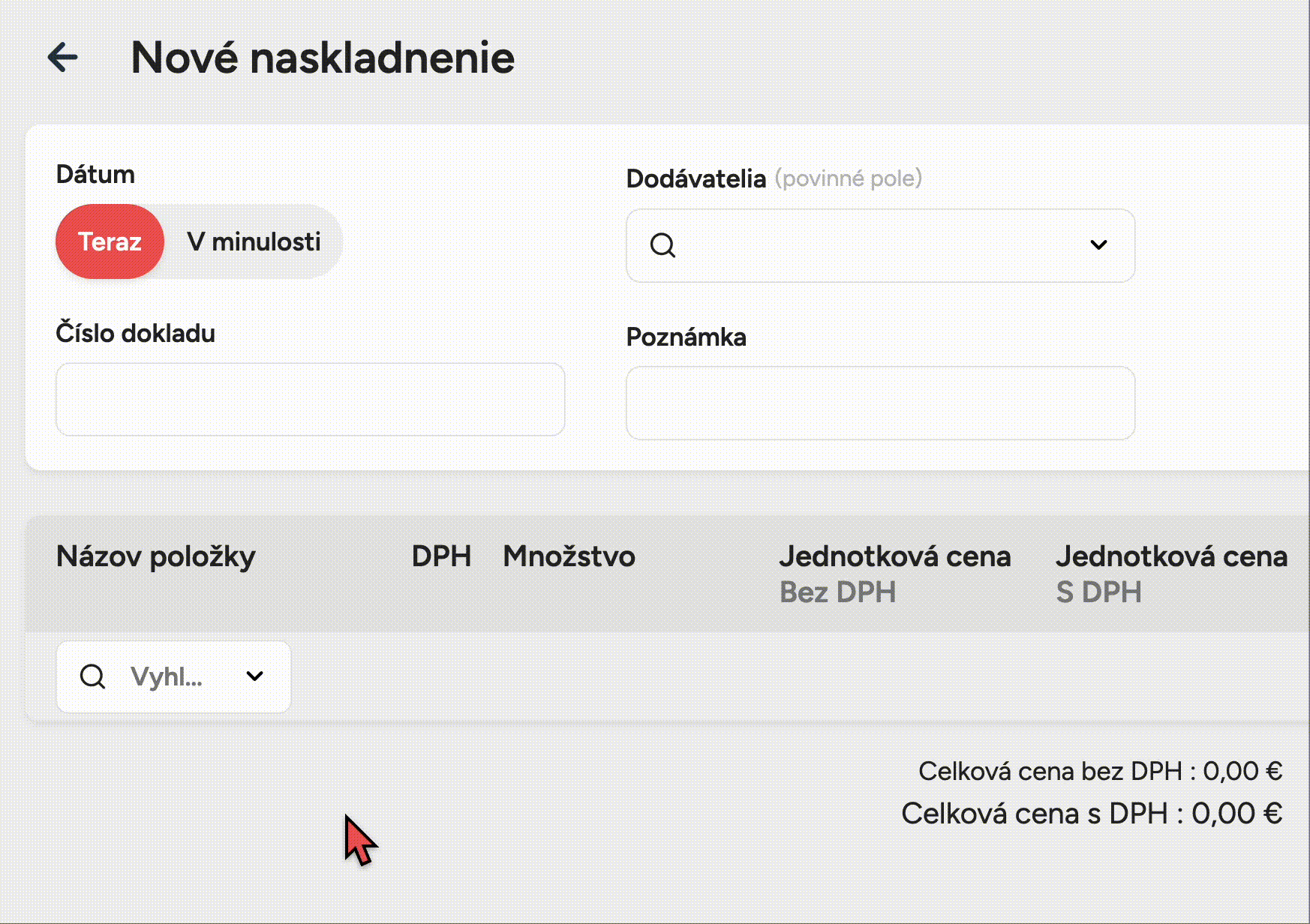This screenshot has height=924, width=1310.
Task: Select the Teraz date option
Action: (x=110, y=241)
